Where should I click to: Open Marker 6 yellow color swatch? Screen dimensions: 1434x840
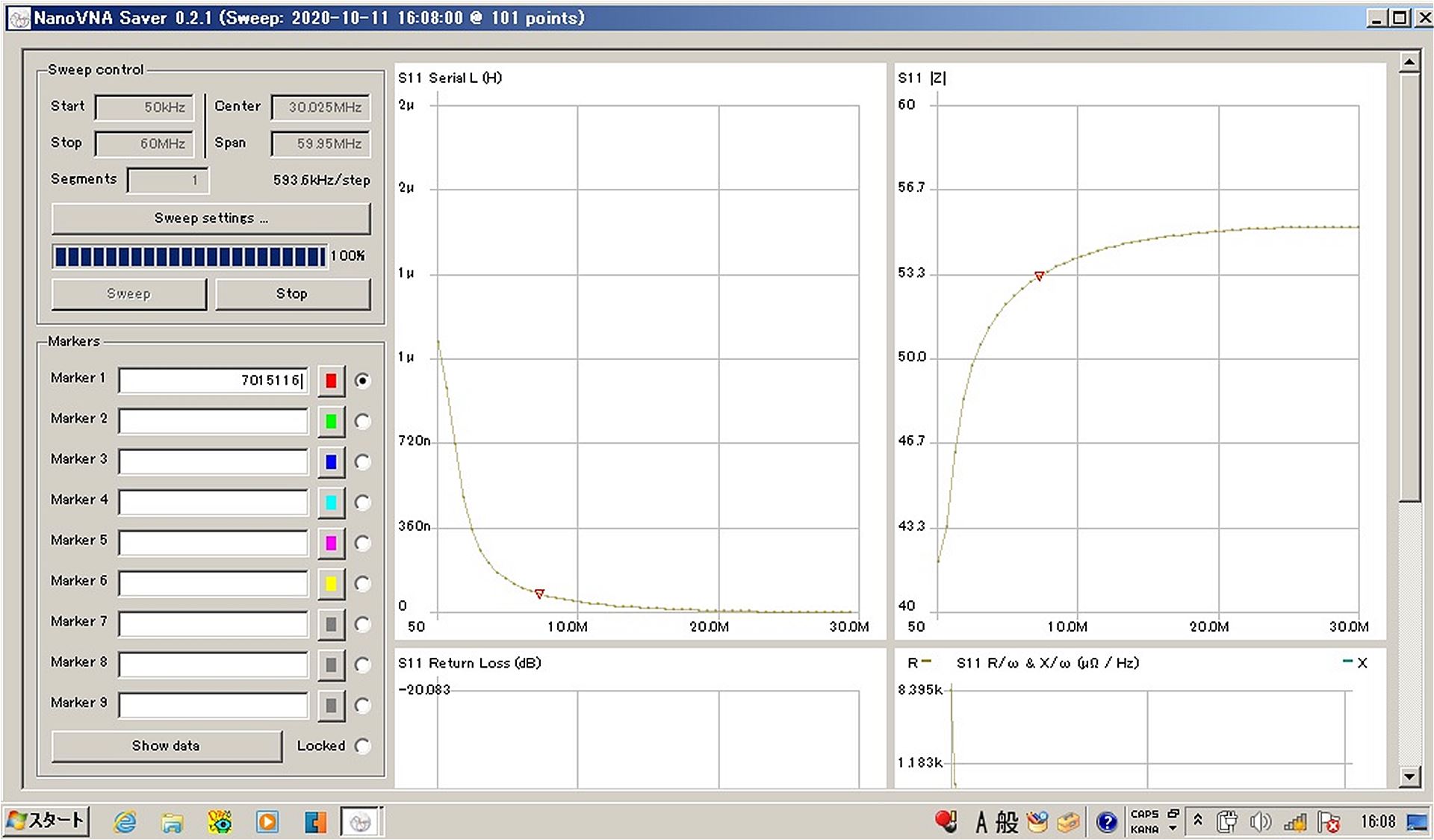pos(331,584)
